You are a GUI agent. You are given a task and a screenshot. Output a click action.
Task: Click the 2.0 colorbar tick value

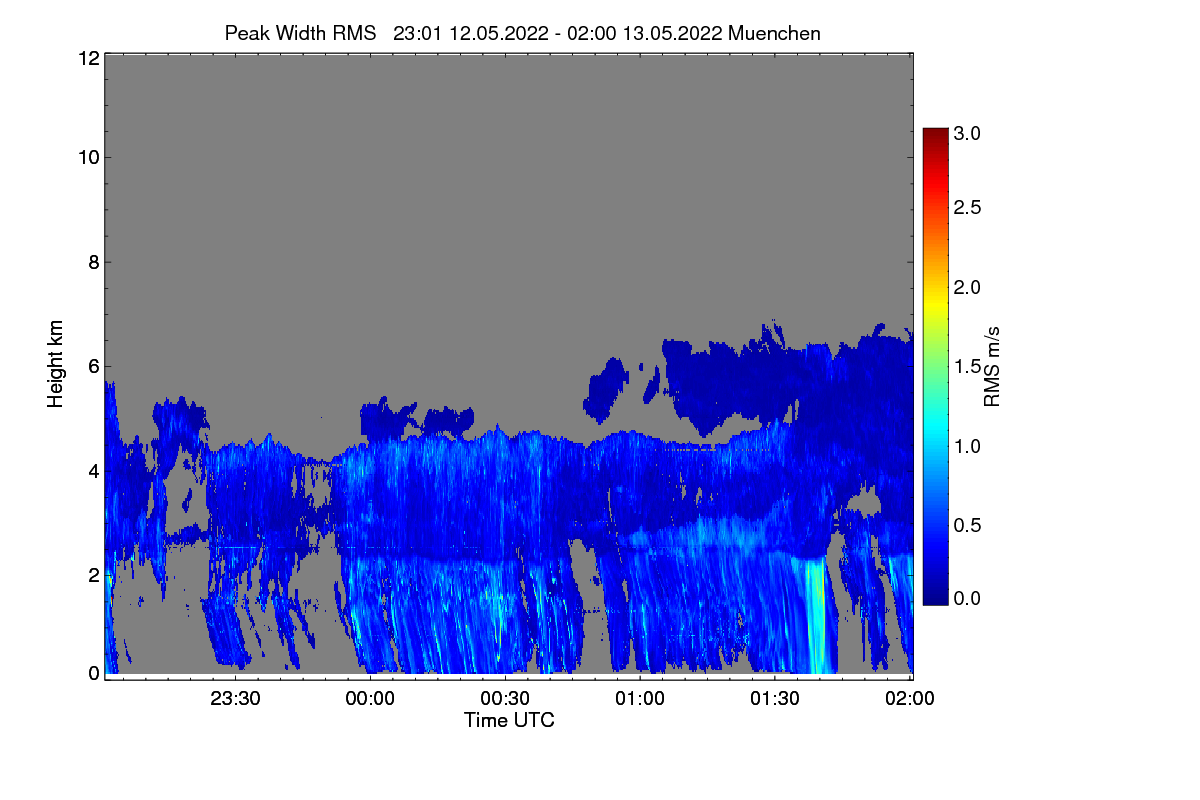click(966, 287)
